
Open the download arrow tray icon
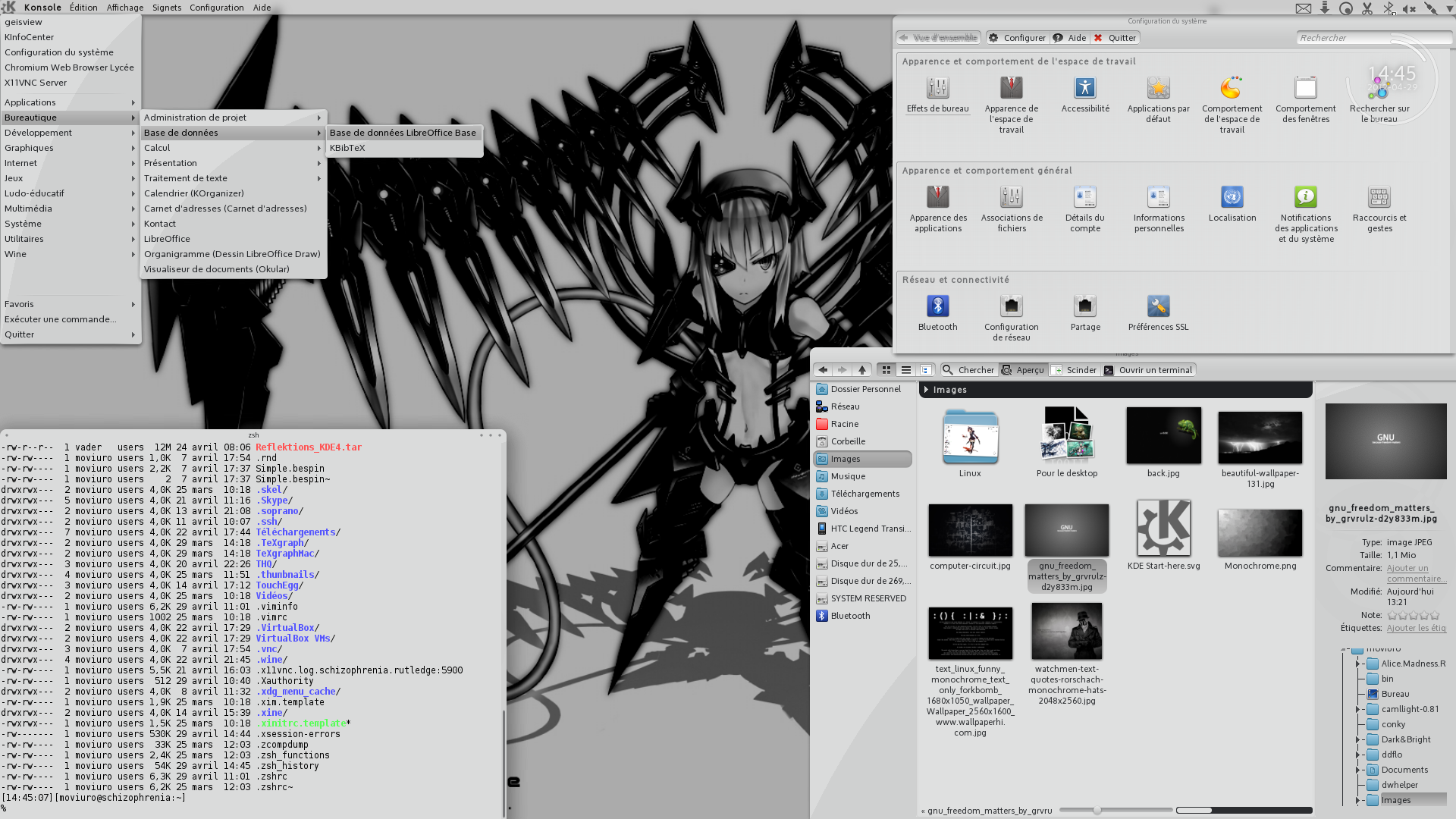point(1325,8)
